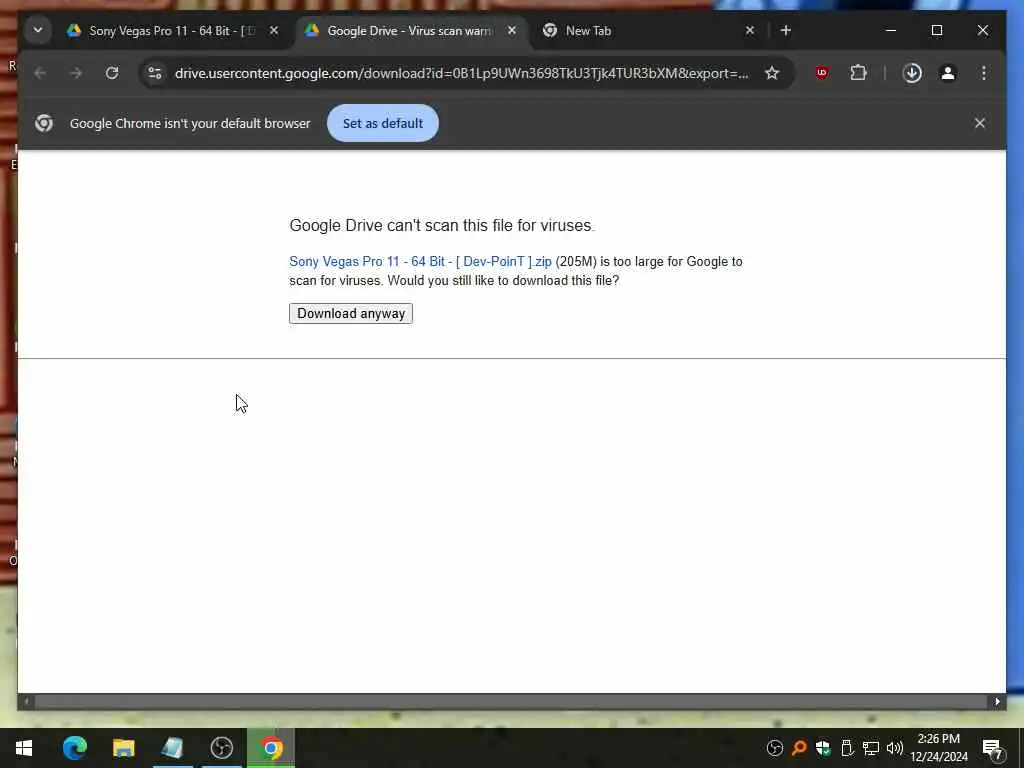Maximize the Chrome window
Screen dimensions: 1024x768
point(936,30)
